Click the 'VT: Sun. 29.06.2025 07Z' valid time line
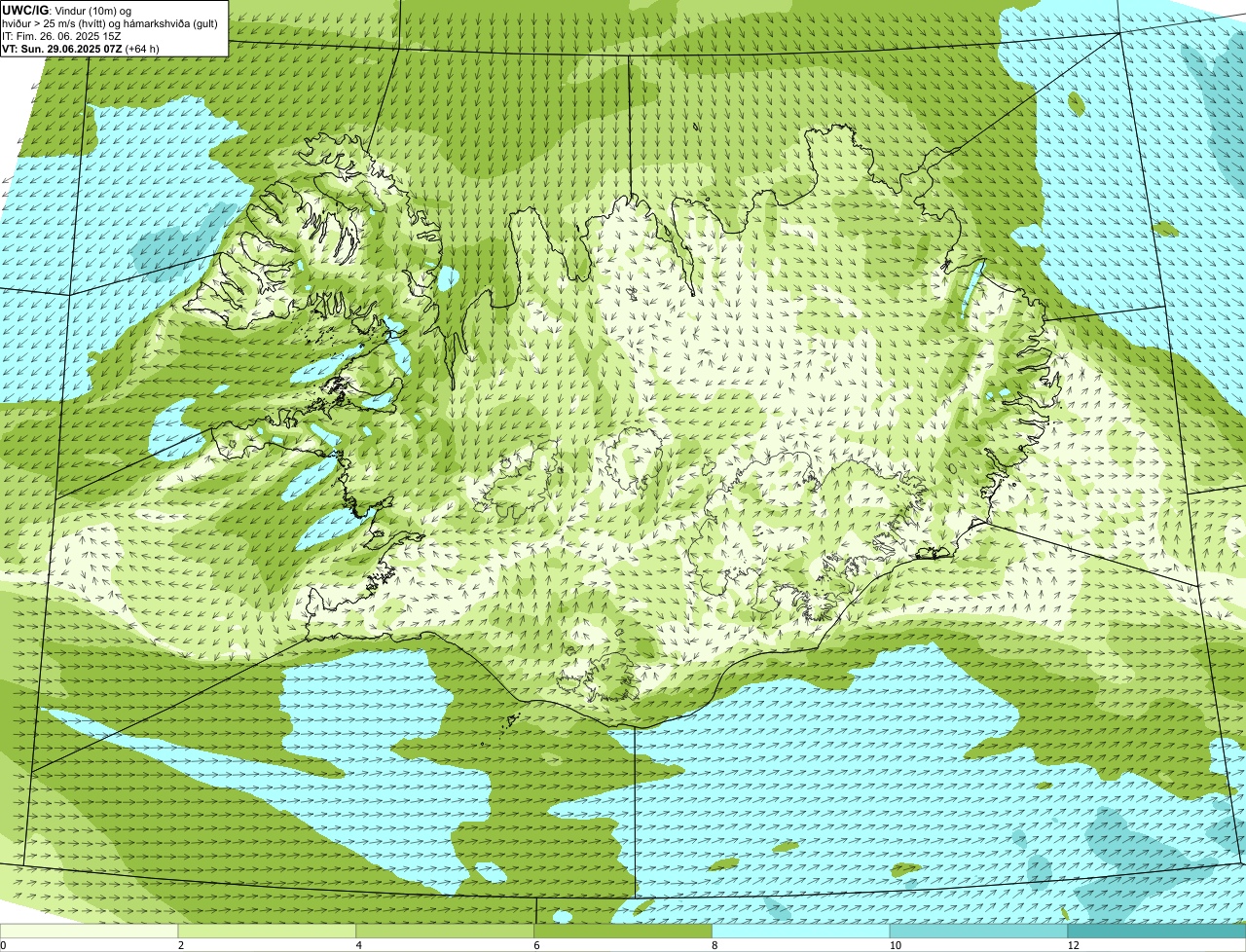The height and width of the screenshot is (952, 1246). pos(81,48)
